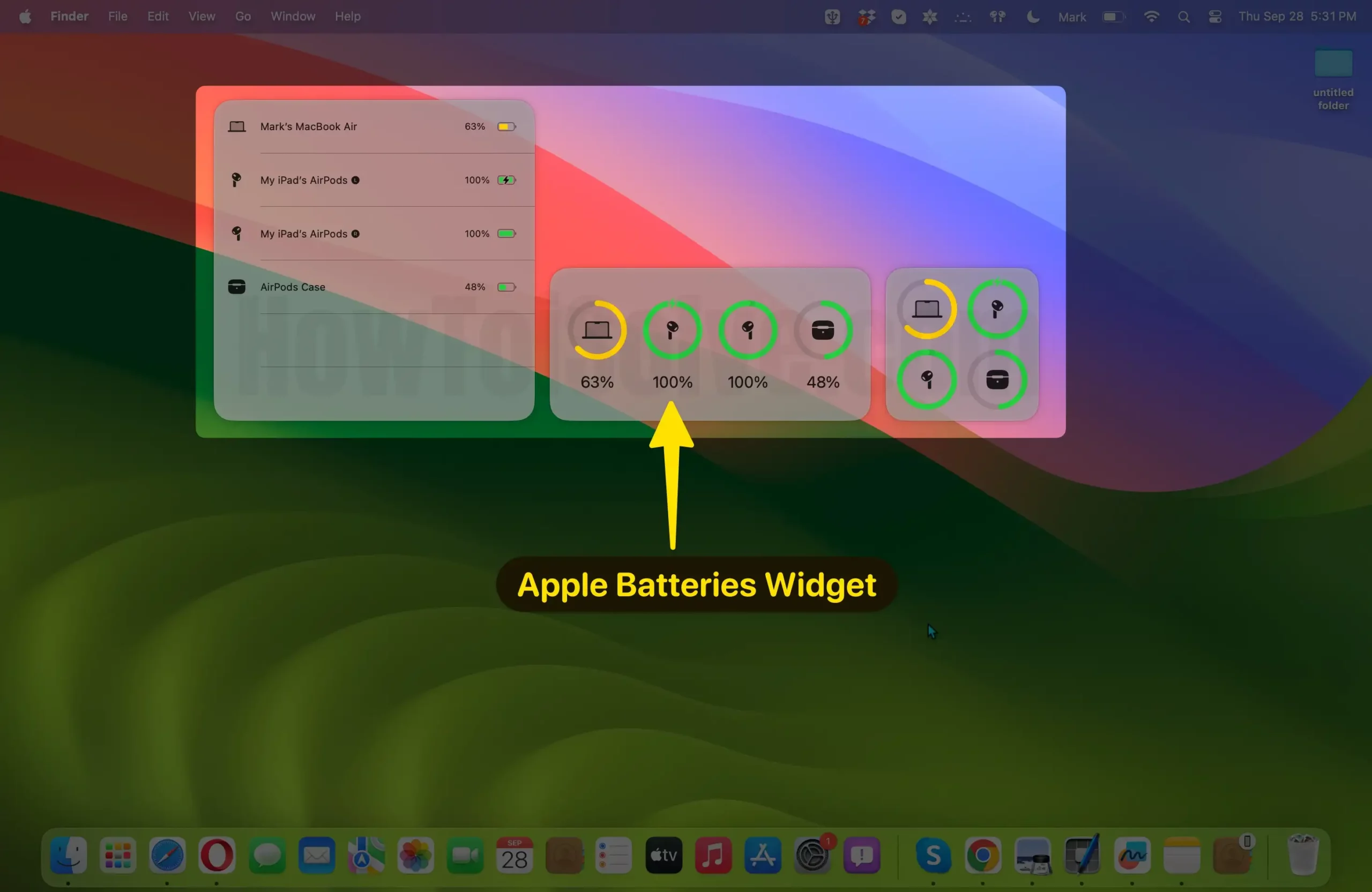
Task: Open Control Center
Action: [1214, 17]
